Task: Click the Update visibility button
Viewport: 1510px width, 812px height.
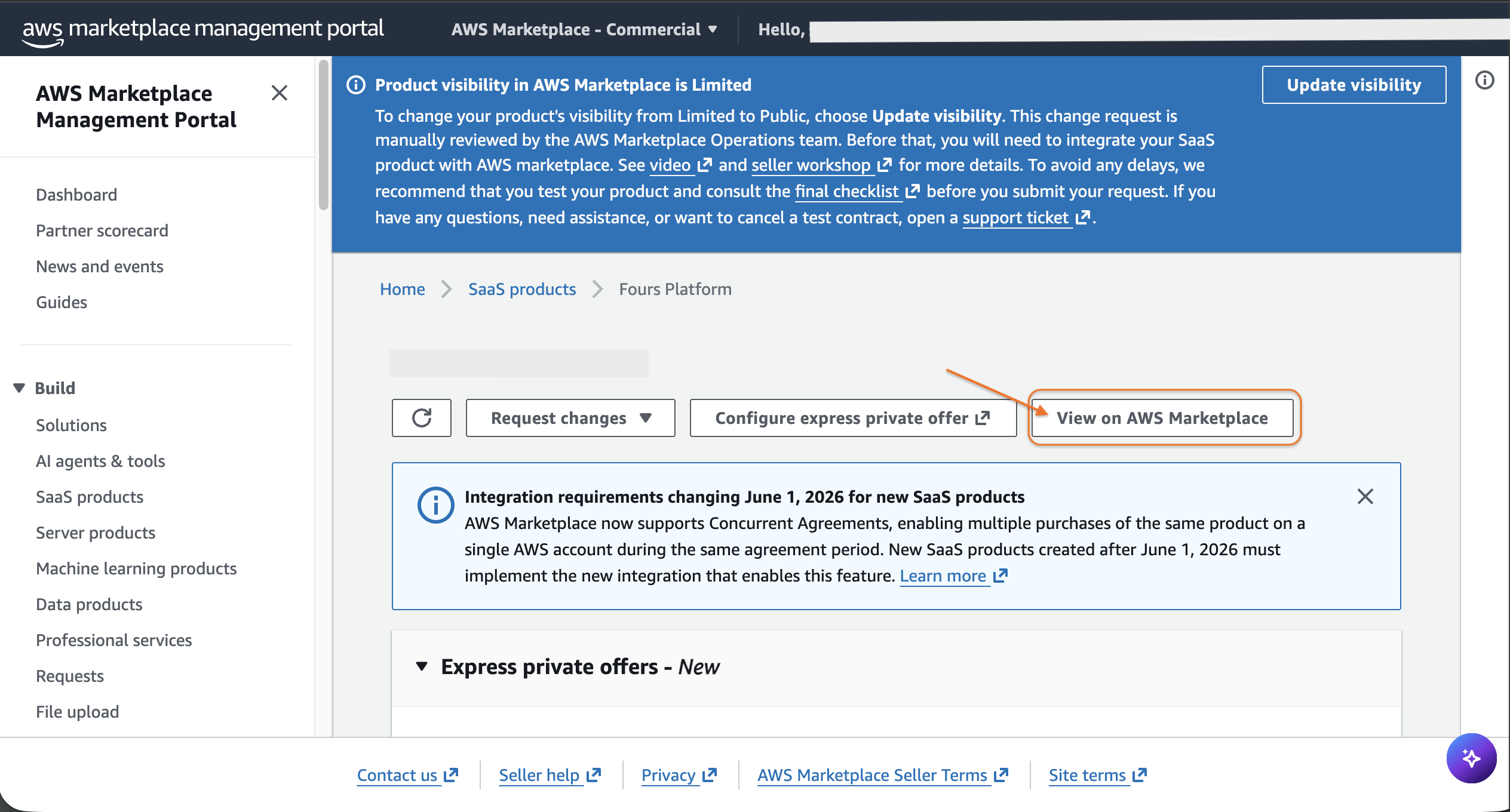Action: tap(1354, 85)
